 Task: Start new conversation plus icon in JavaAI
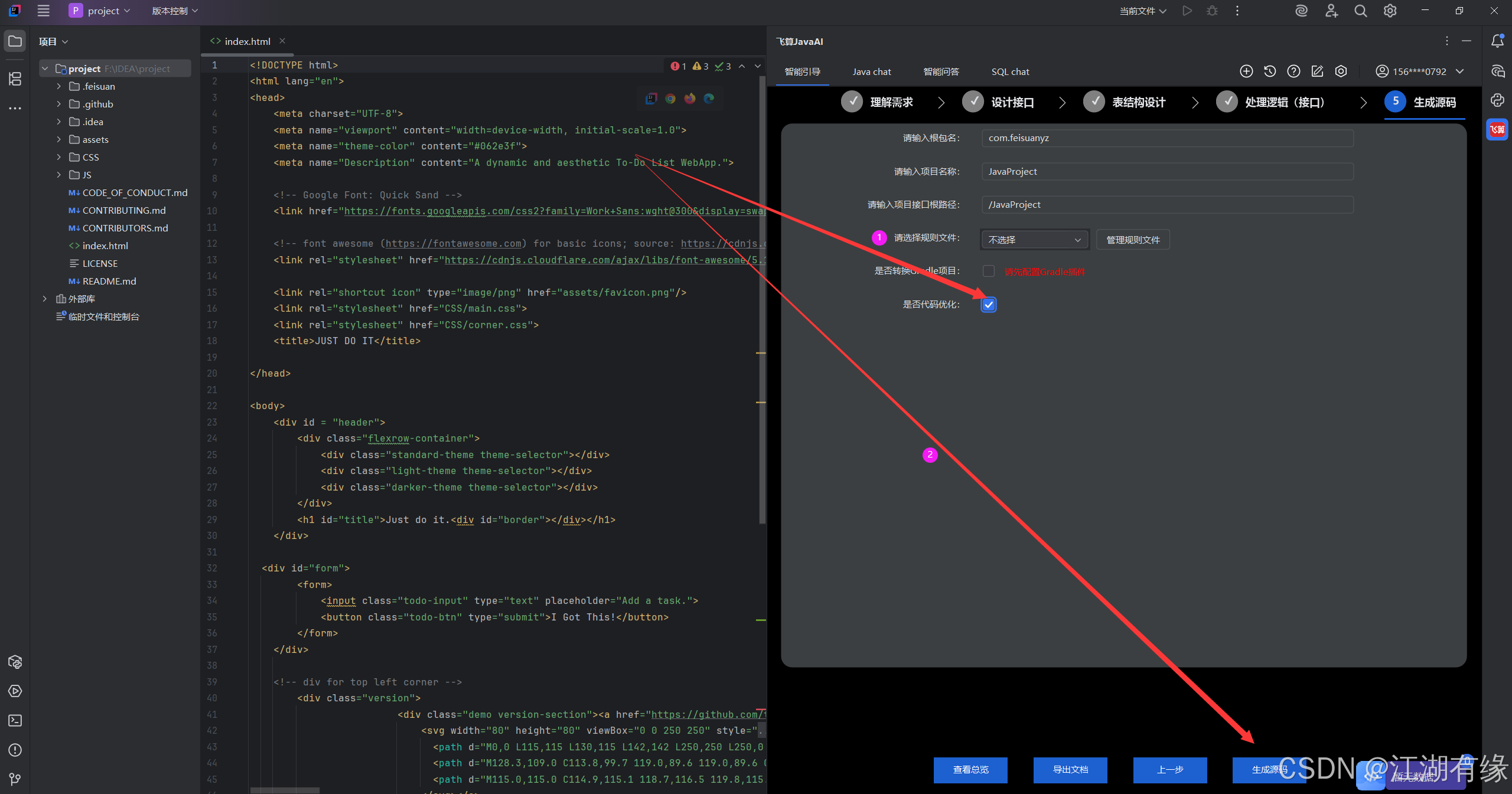tap(1246, 71)
